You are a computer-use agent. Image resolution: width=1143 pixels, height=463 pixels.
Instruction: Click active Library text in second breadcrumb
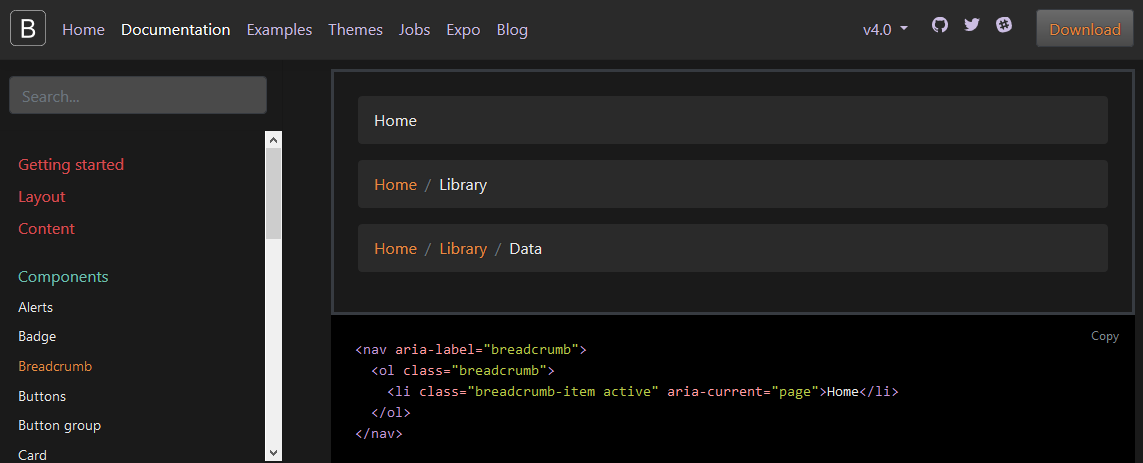coord(463,185)
